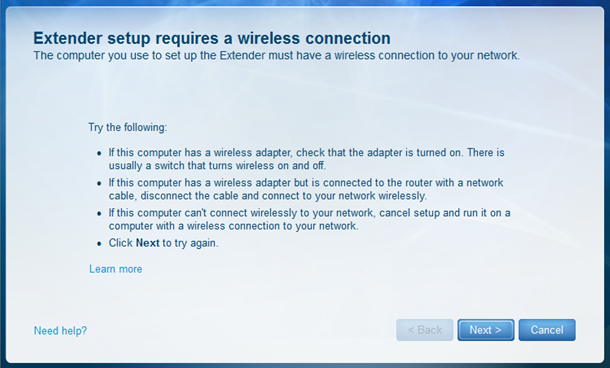Click the Next button to retry

pyautogui.click(x=486, y=330)
